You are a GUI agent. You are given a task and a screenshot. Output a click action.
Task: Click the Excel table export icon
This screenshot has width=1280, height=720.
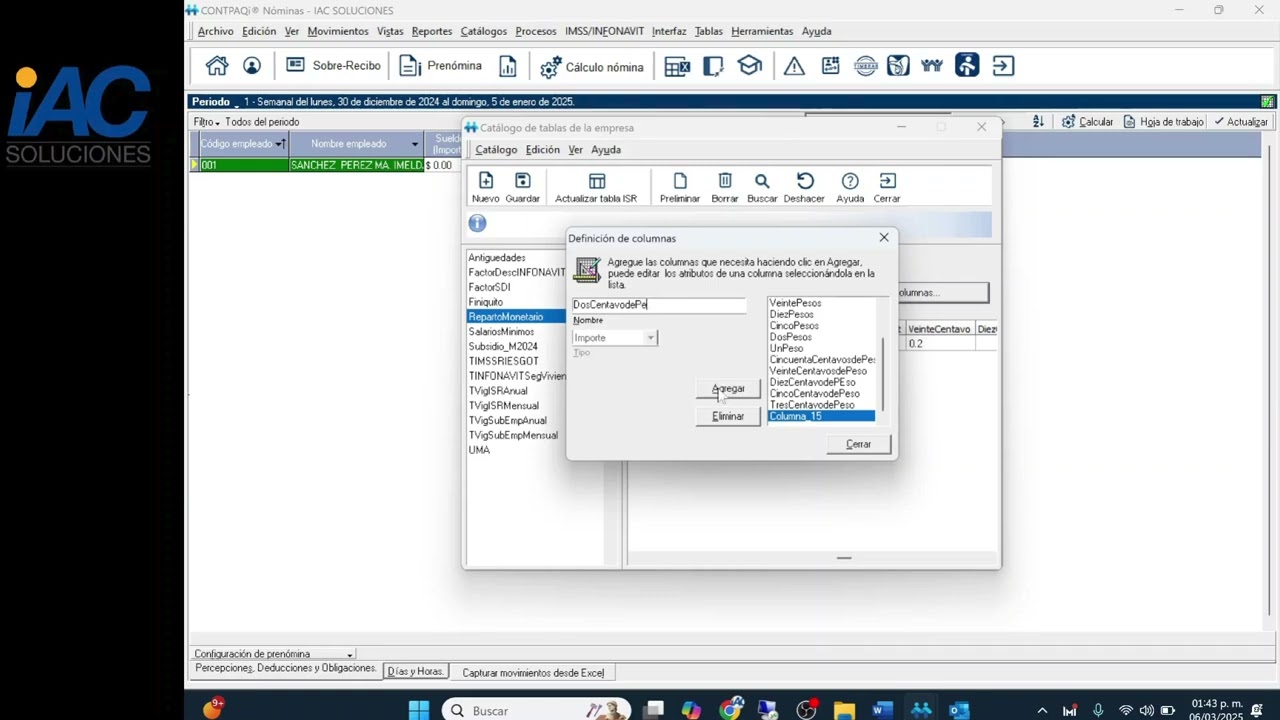677,66
